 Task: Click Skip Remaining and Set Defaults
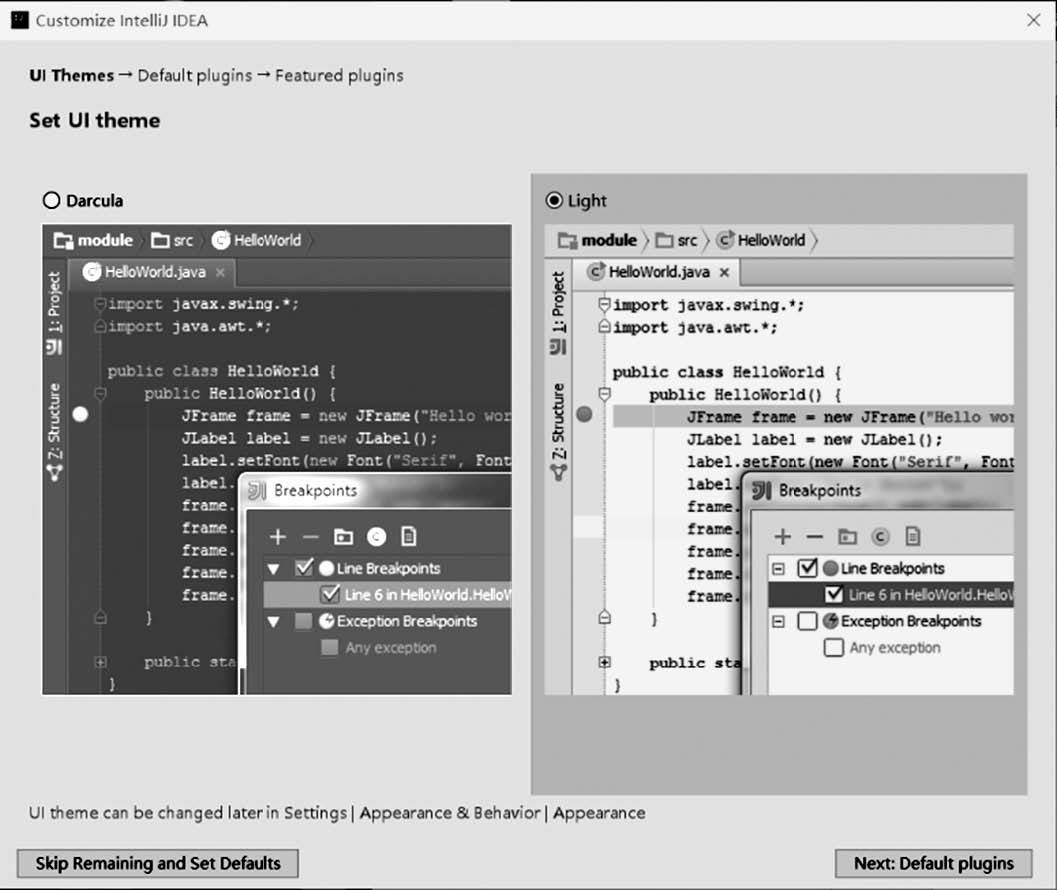pyautogui.click(x=158, y=863)
